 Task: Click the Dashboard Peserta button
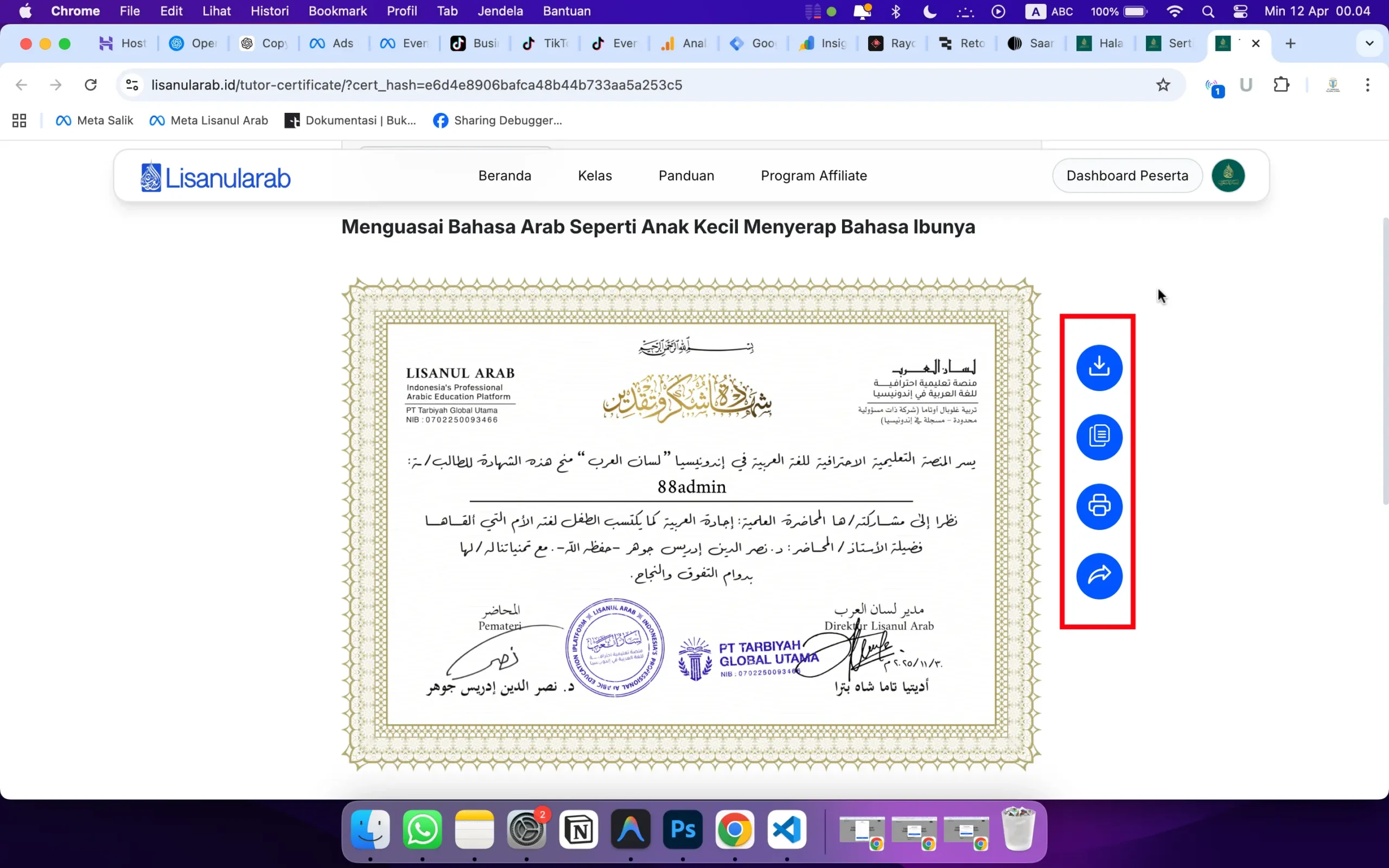(1127, 176)
